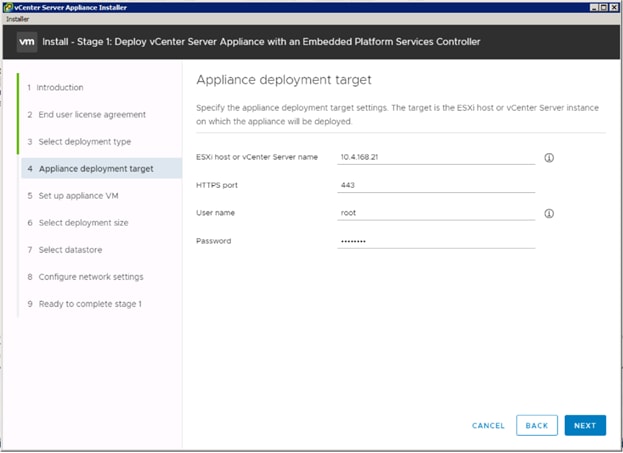Select step 9 Ready to complete stage 1
Viewport: 623px width, 453px height.
85,304
